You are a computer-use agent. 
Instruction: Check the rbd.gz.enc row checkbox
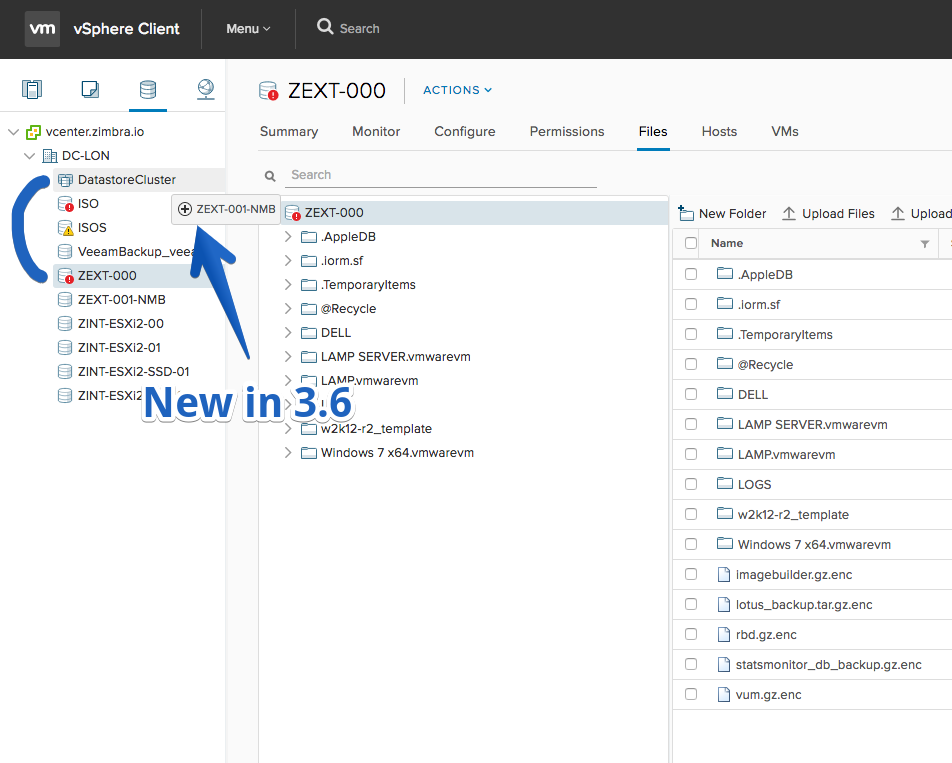point(691,634)
